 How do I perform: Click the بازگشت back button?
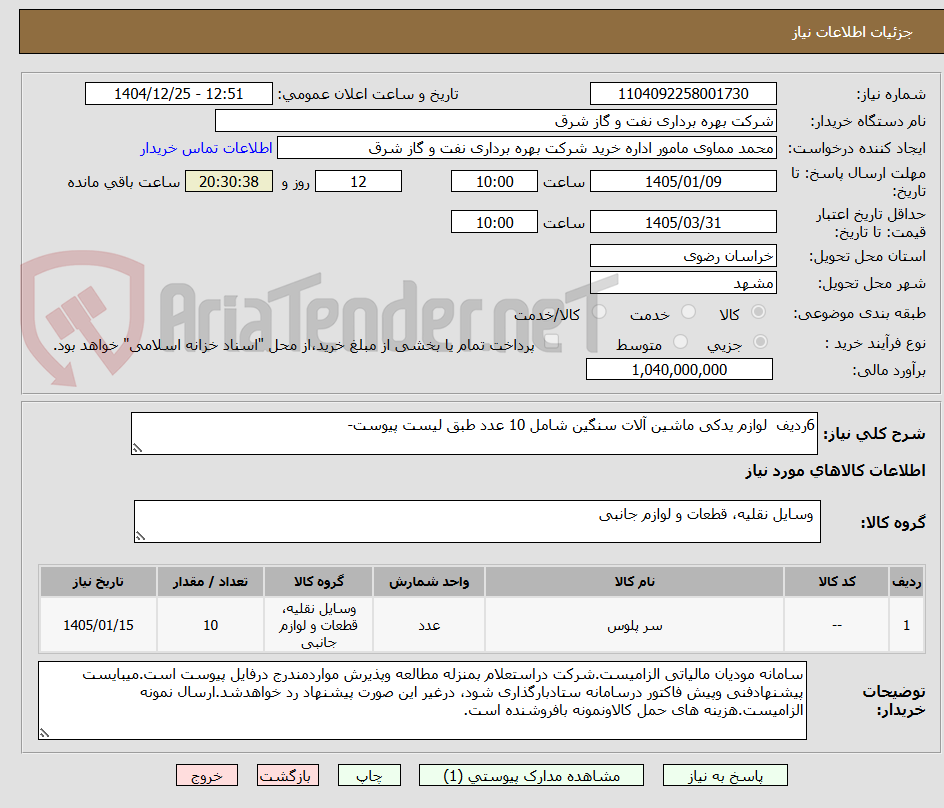pos(288,775)
